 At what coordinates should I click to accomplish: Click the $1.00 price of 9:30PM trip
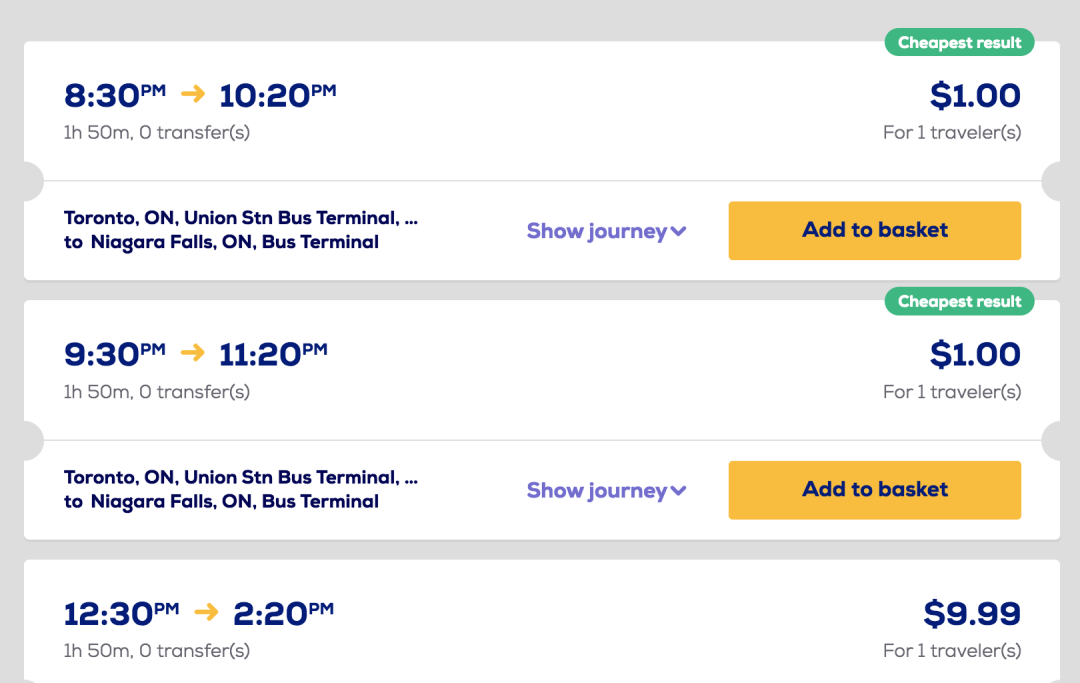(x=974, y=355)
